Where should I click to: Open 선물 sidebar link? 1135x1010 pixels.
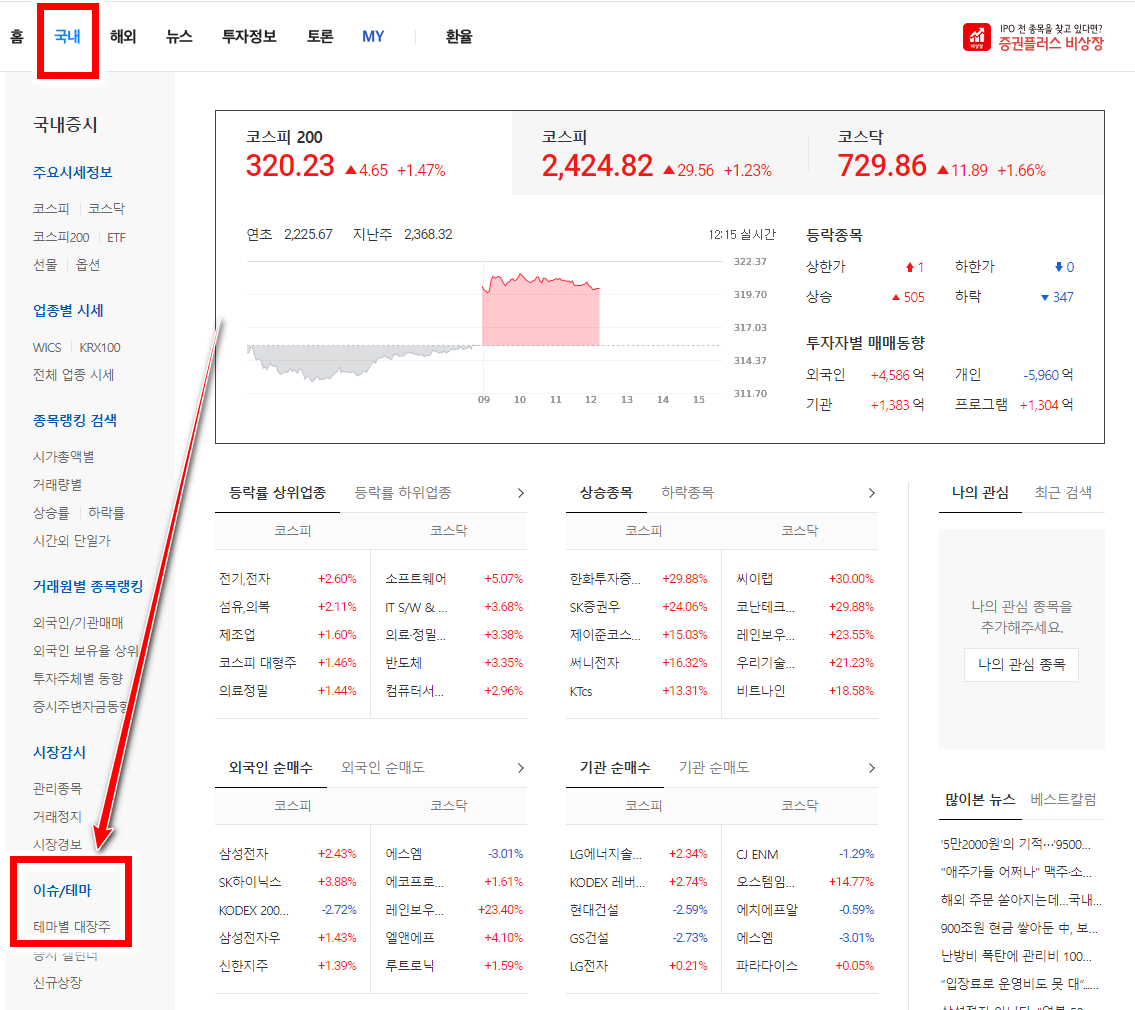click(45, 265)
